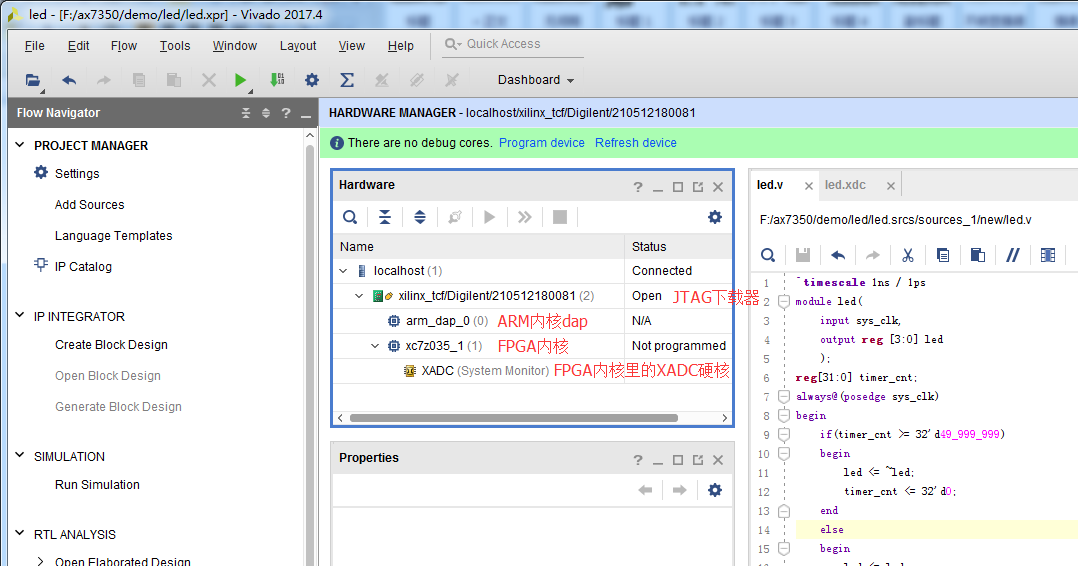Open Settings gear in main toolbar
This screenshot has width=1078, height=566.
(x=312, y=80)
